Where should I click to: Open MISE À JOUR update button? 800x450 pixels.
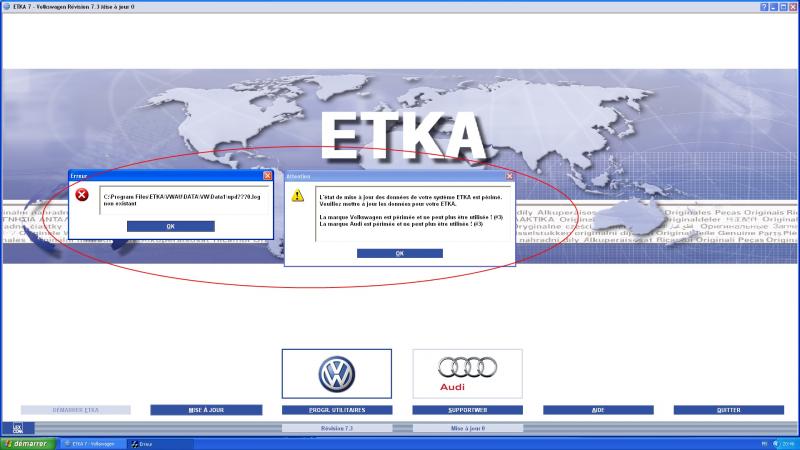(206, 410)
